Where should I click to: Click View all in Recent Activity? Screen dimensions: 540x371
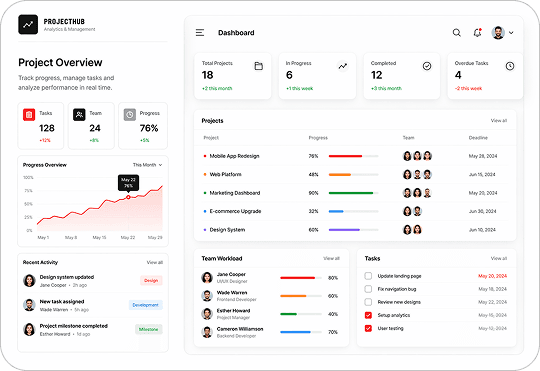[155, 262]
